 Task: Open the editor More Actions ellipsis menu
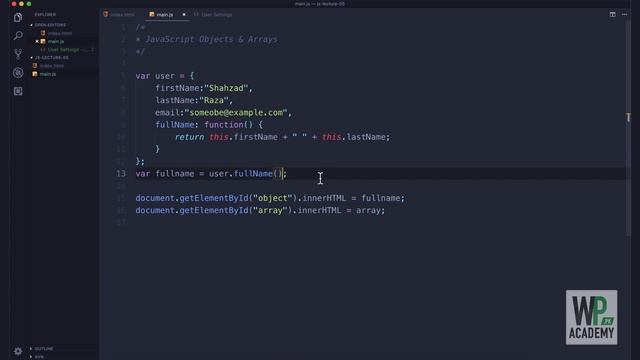pyautogui.click(x=624, y=14)
